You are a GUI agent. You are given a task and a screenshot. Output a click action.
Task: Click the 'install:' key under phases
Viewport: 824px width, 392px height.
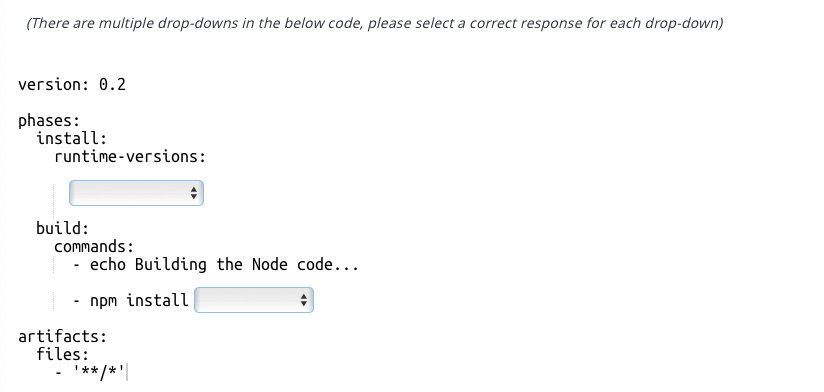(72, 139)
